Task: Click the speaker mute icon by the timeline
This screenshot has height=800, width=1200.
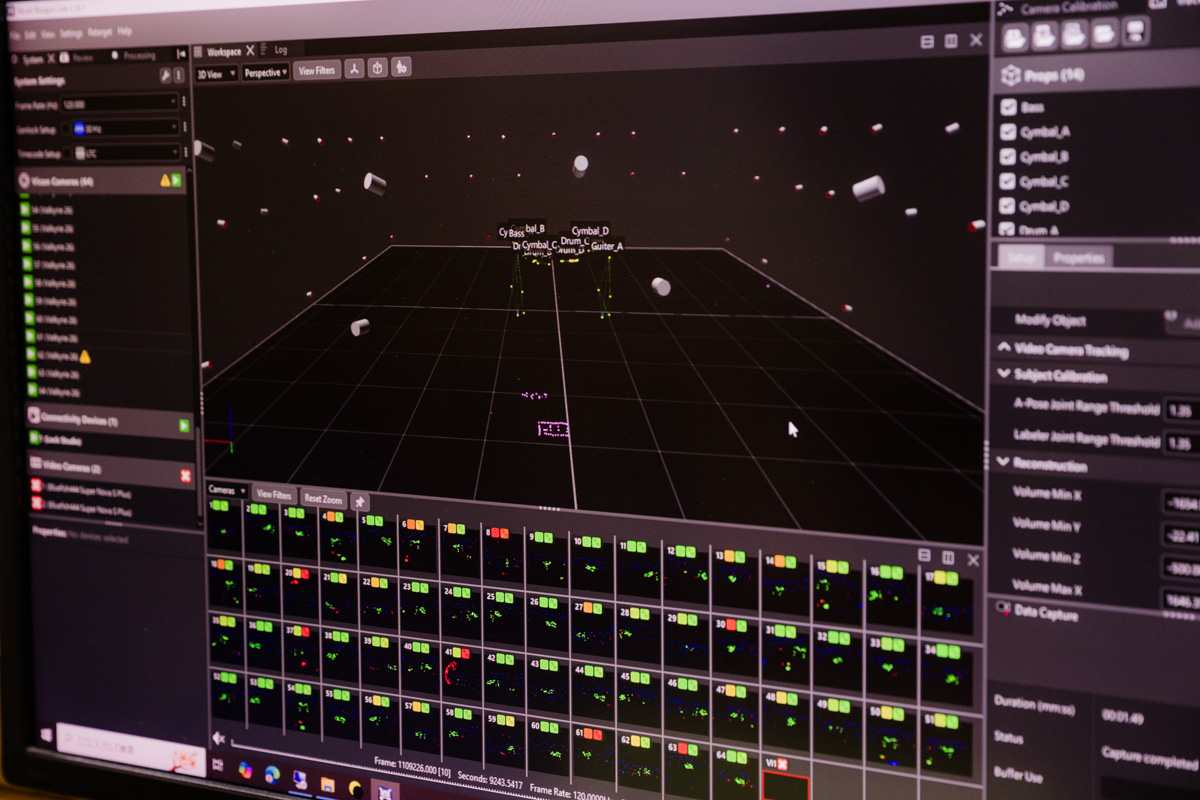Action: coord(217,739)
